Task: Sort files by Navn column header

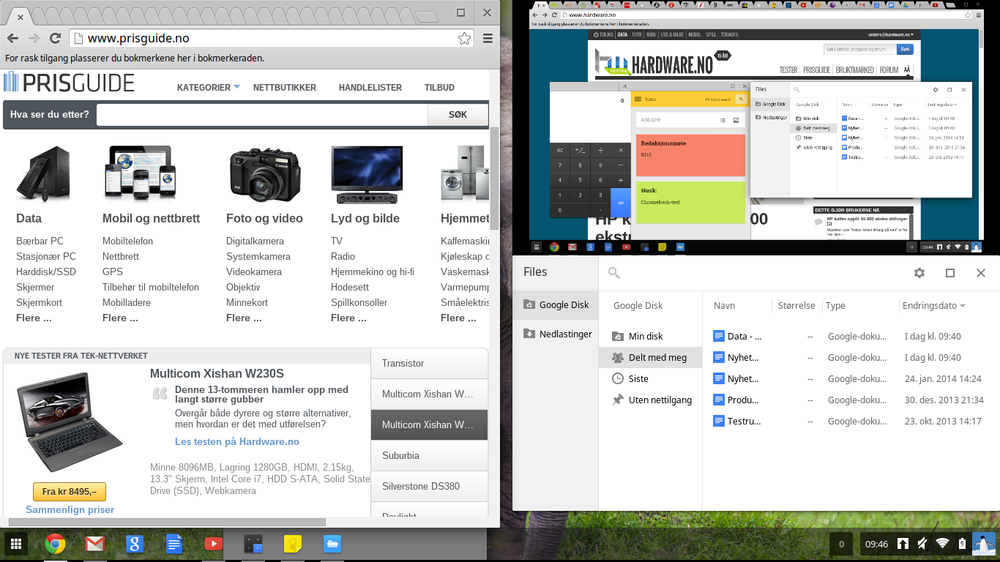Action: (x=724, y=306)
